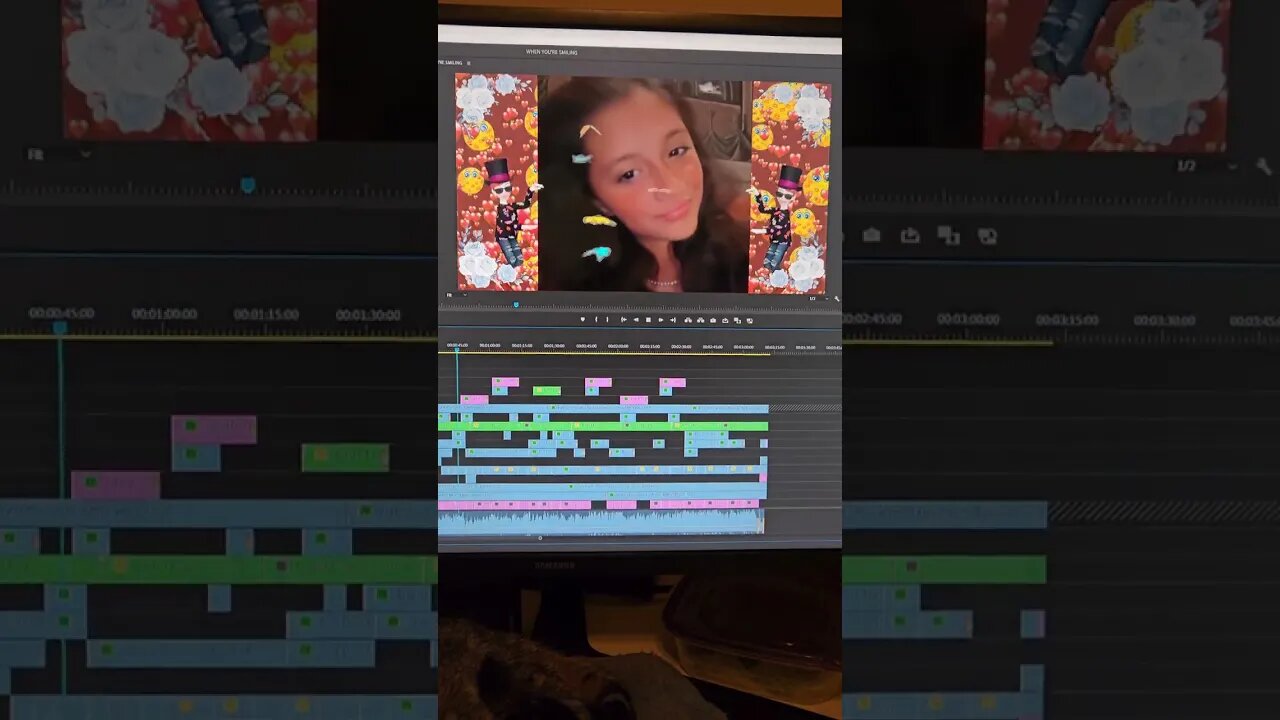Viewport: 1280px width, 720px height.
Task: Select the long green clip spanning timeline
Action: (603, 426)
